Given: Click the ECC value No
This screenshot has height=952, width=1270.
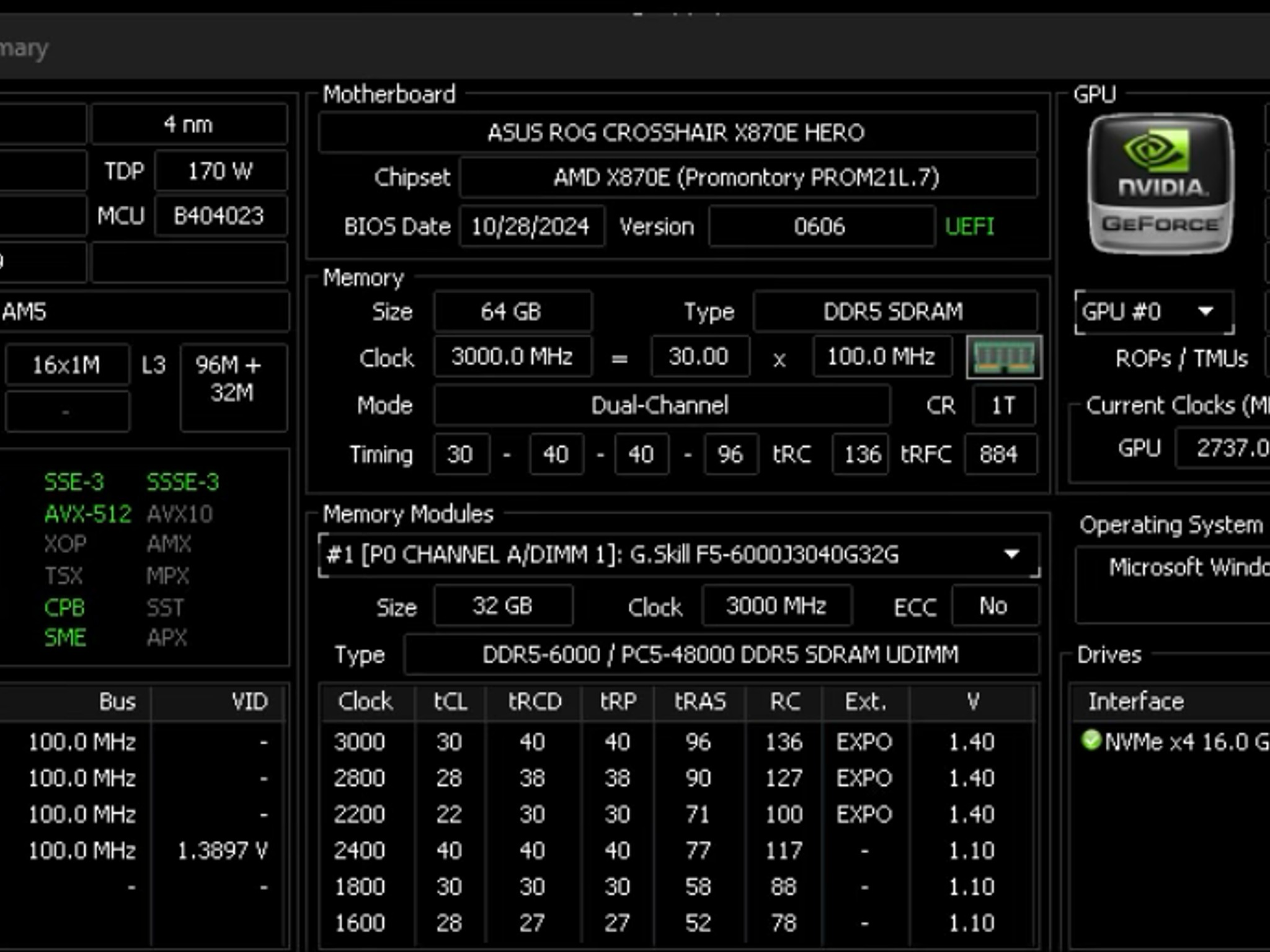Looking at the screenshot, I should coord(995,606).
